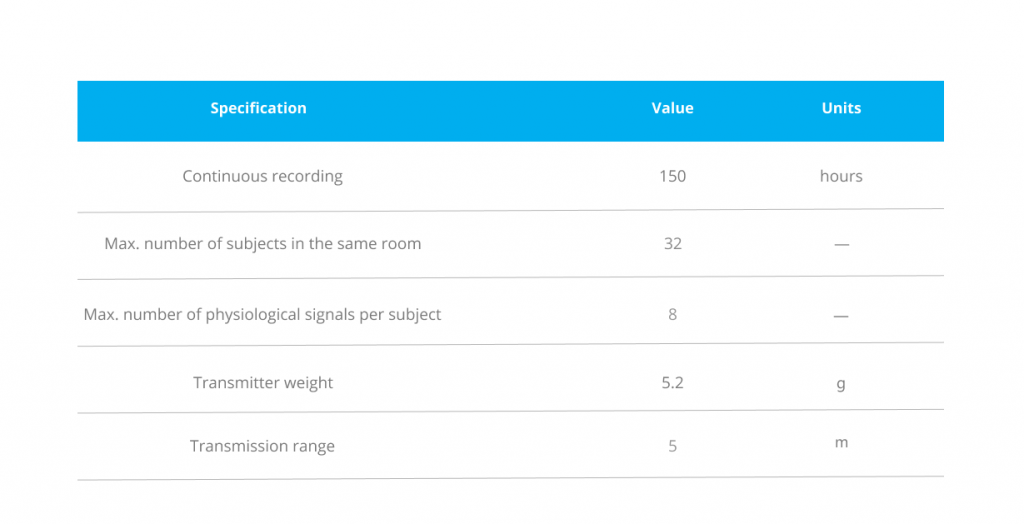Select Max. number of subjects in same room
The height and width of the screenshot is (524, 1024).
(x=263, y=244)
